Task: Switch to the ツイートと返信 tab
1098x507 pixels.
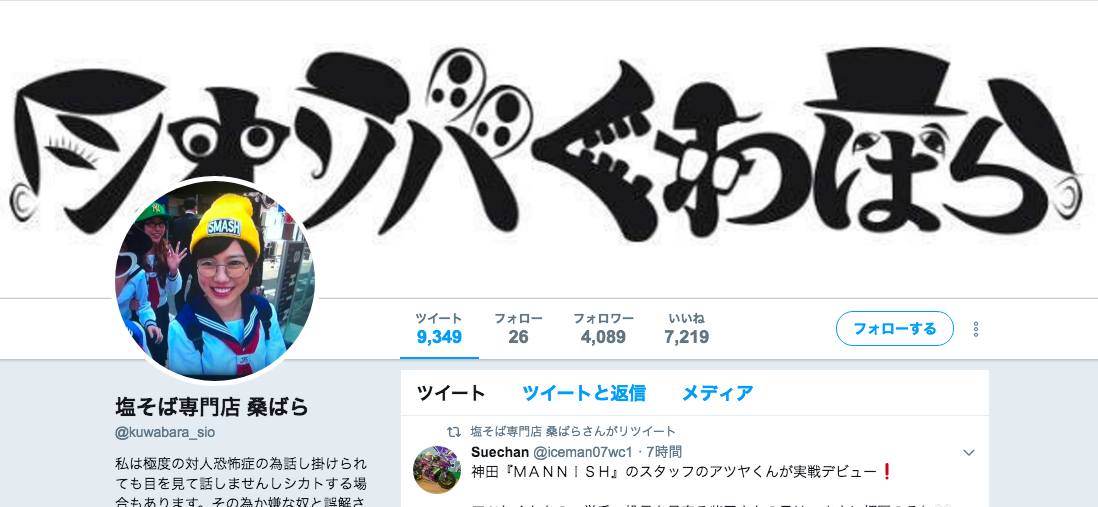Action: [x=584, y=393]
